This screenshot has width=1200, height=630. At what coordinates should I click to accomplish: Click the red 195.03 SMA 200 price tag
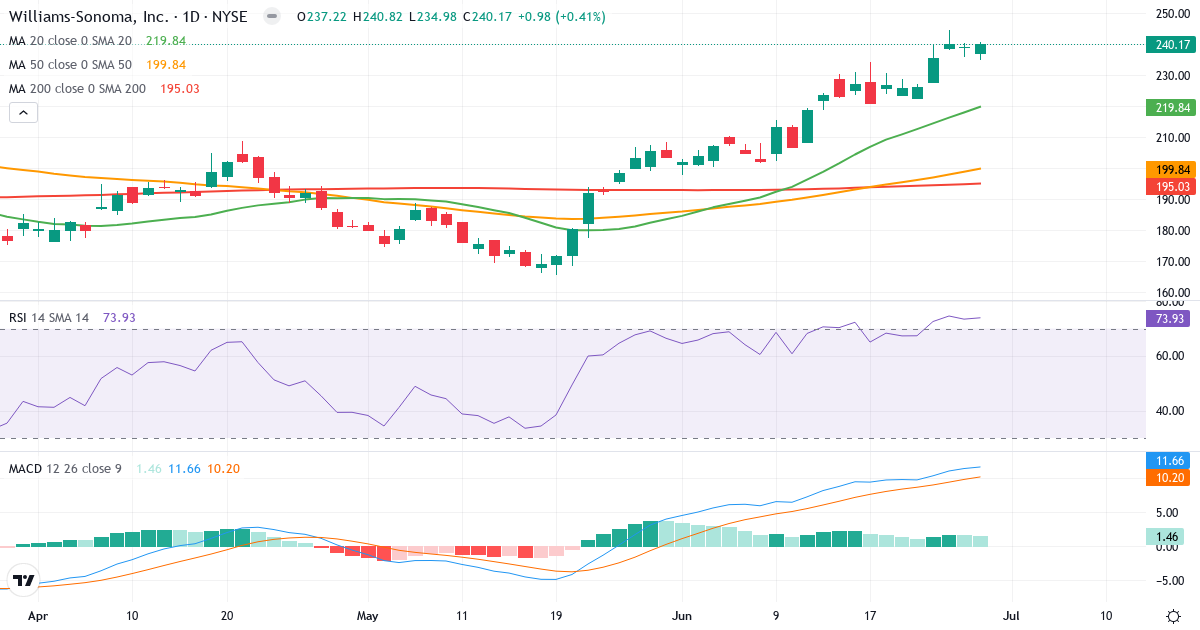(x=1169, y=186)
